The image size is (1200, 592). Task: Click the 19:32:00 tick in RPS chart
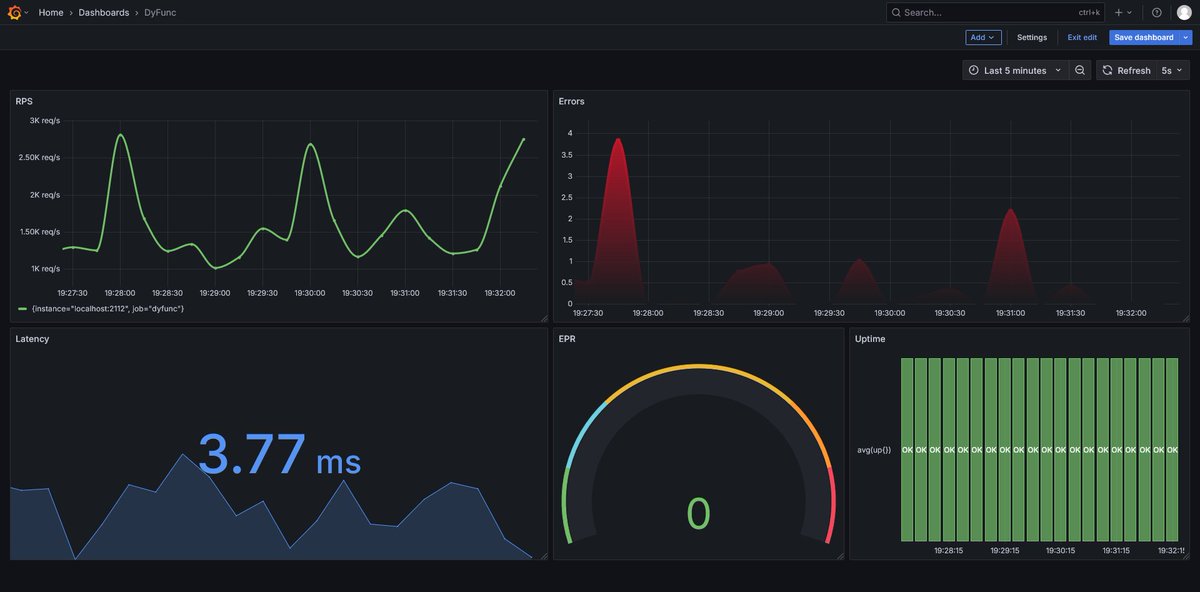(x=500, y=293)
